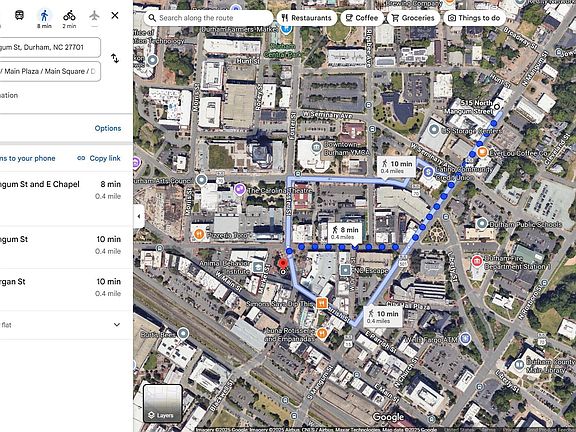Click Copy link
Viewport: 576px width, 432px height.
click(x=99, y=158)
